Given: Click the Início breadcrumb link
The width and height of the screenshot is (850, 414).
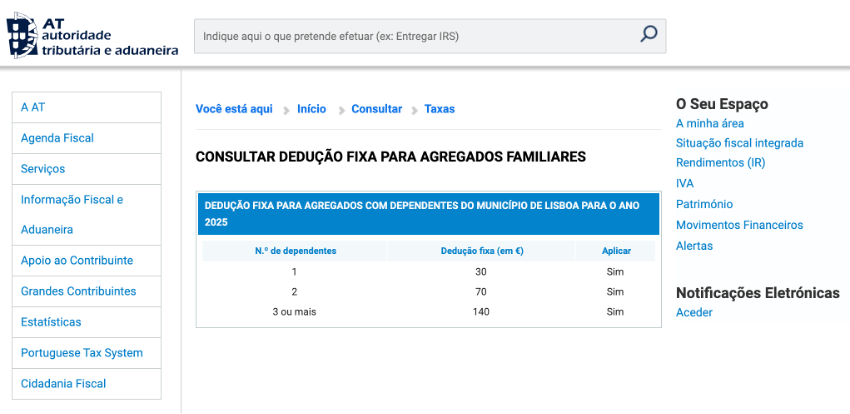Looking at the screenshot, I should (x=311, y=109).
